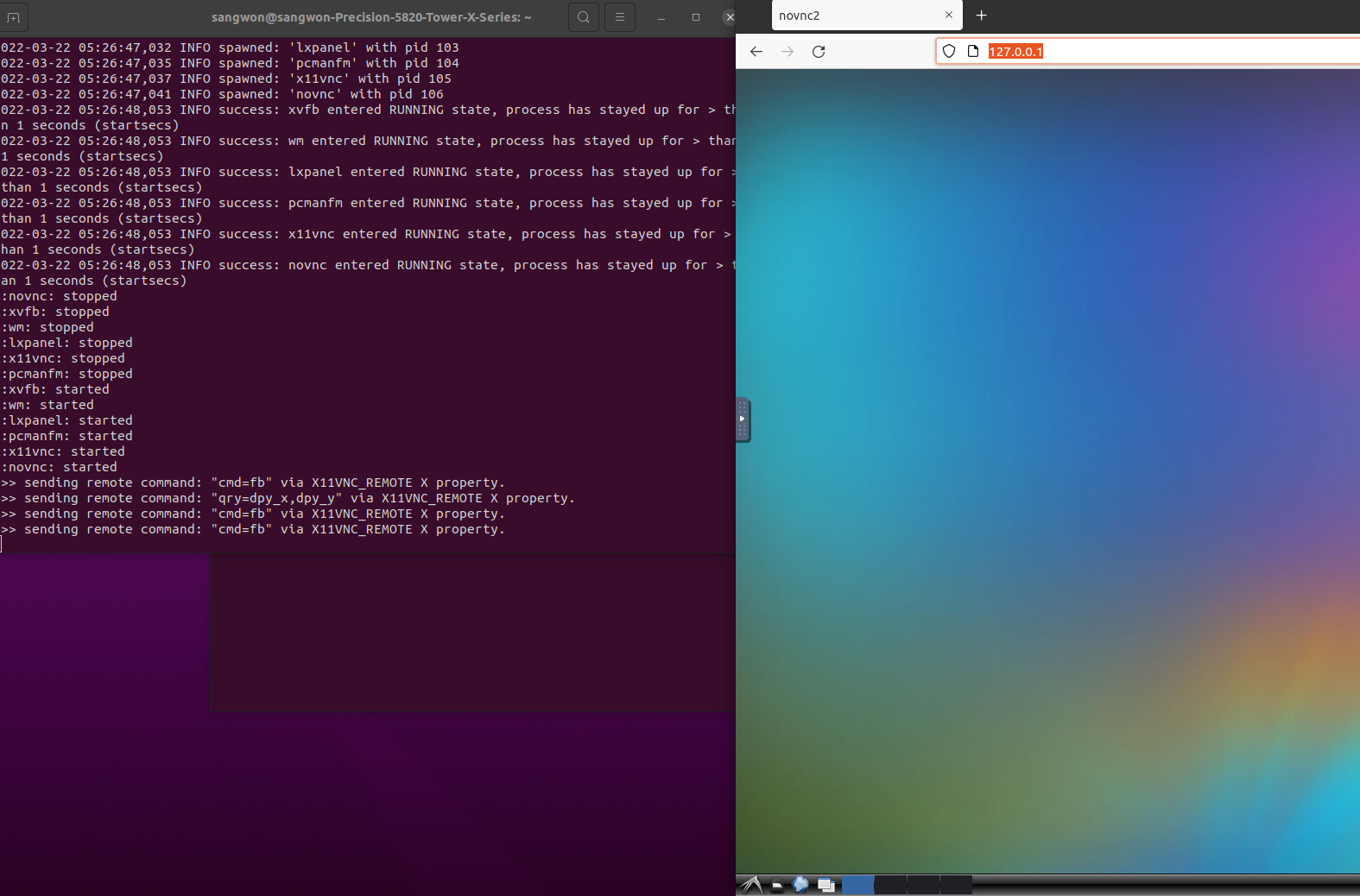The image size is (1360, 896).
Task: Open a new terminal tab
Action: (13, 17)
